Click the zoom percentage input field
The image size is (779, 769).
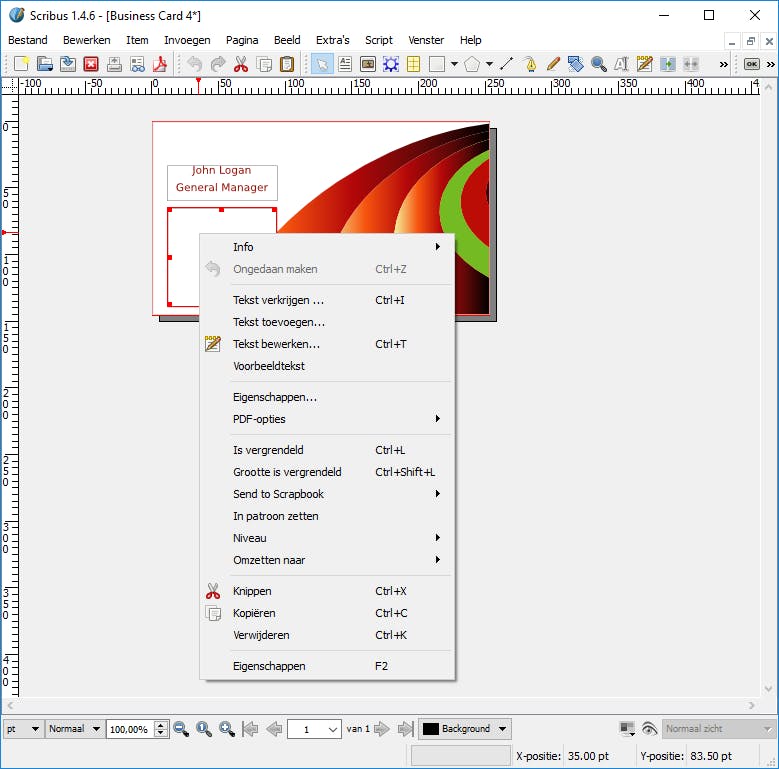tap(131, 729)
